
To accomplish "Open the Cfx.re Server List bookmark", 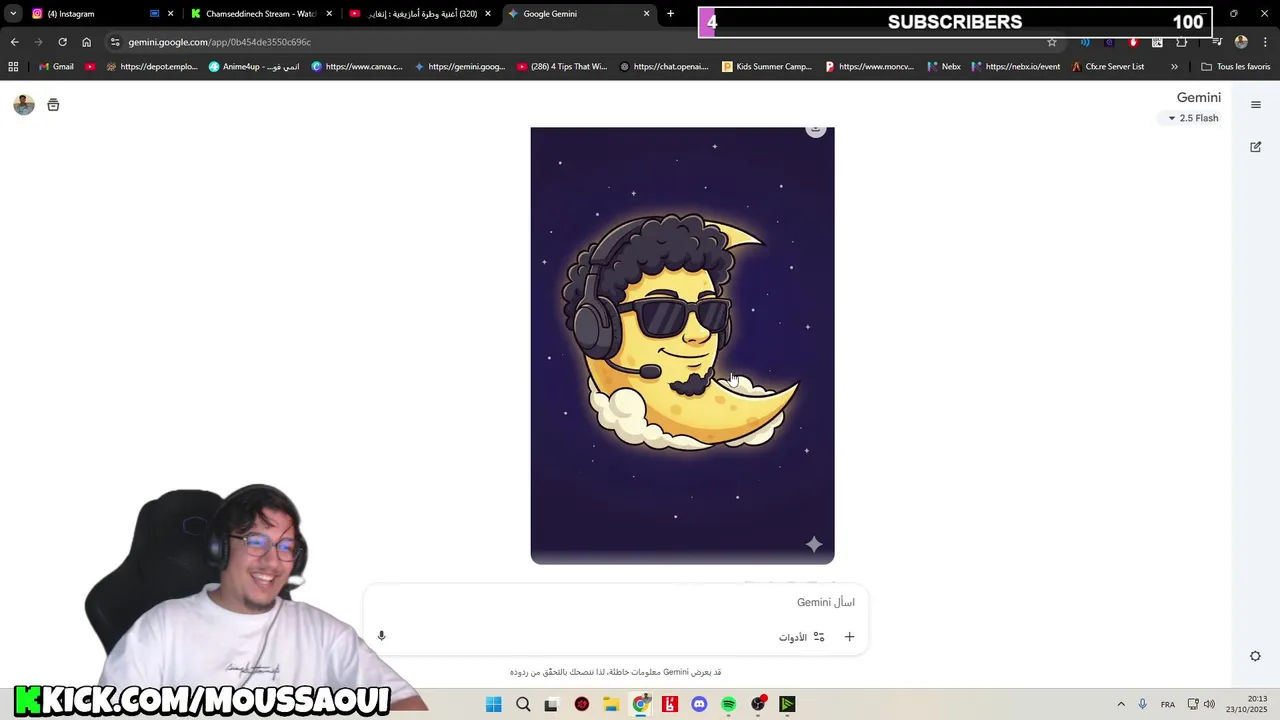I will tap(1107, 67).
